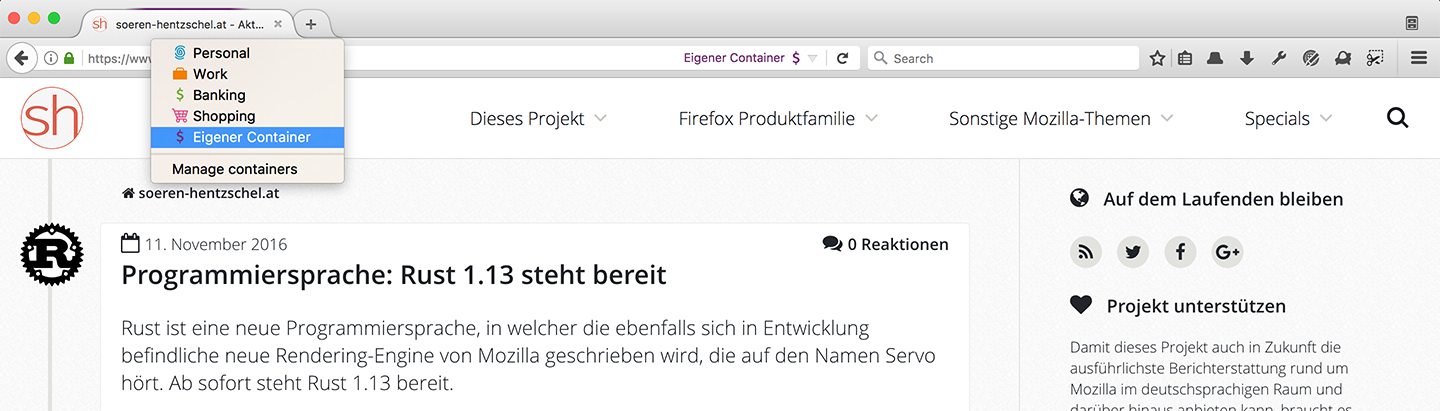The image size is (1440, 411).
Task: Click the website search magnifier icon
Action: (x=1397, y=118)
